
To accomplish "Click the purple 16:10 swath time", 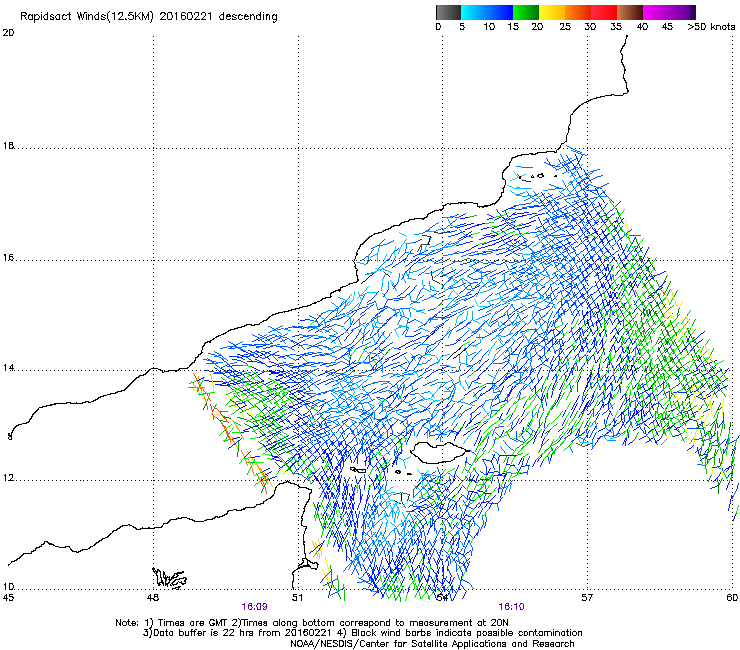I will point(511,607).
